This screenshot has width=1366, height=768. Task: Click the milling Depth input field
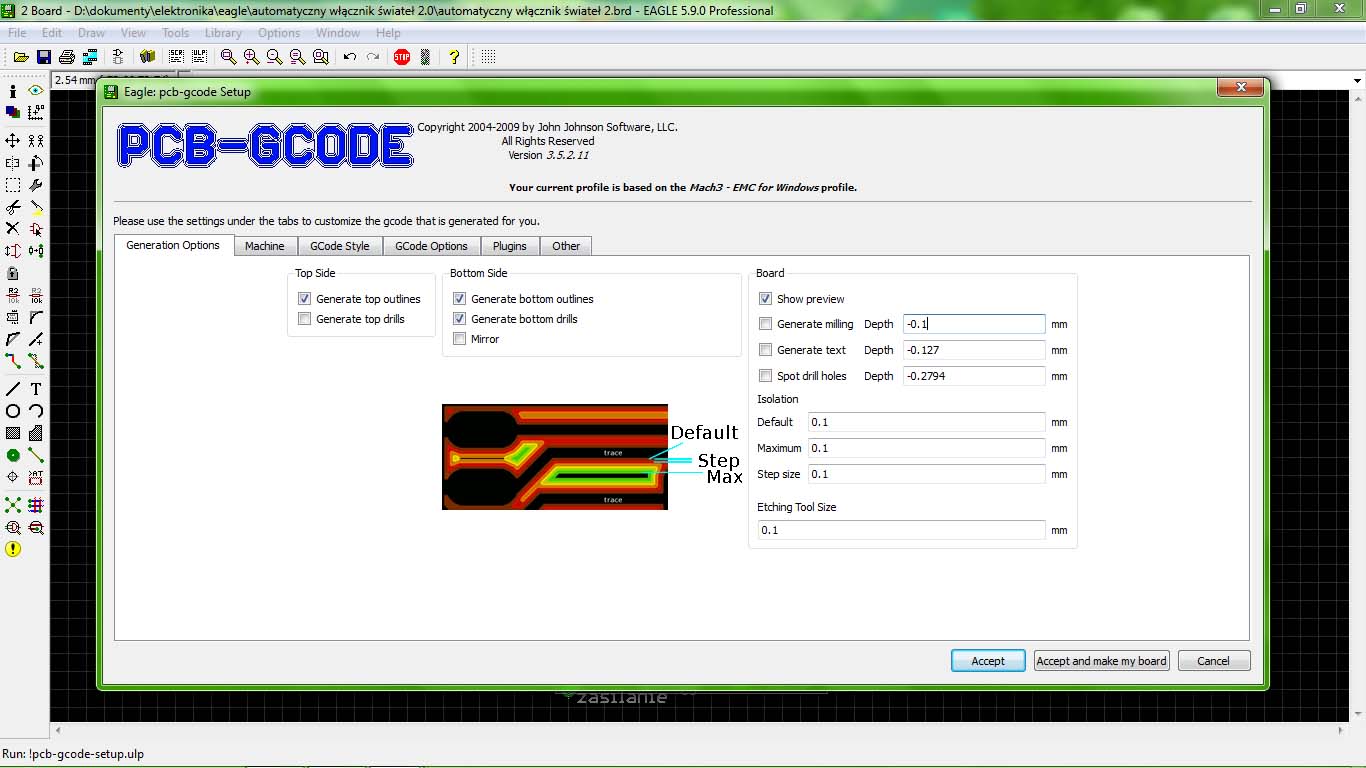tap(974, 324)
